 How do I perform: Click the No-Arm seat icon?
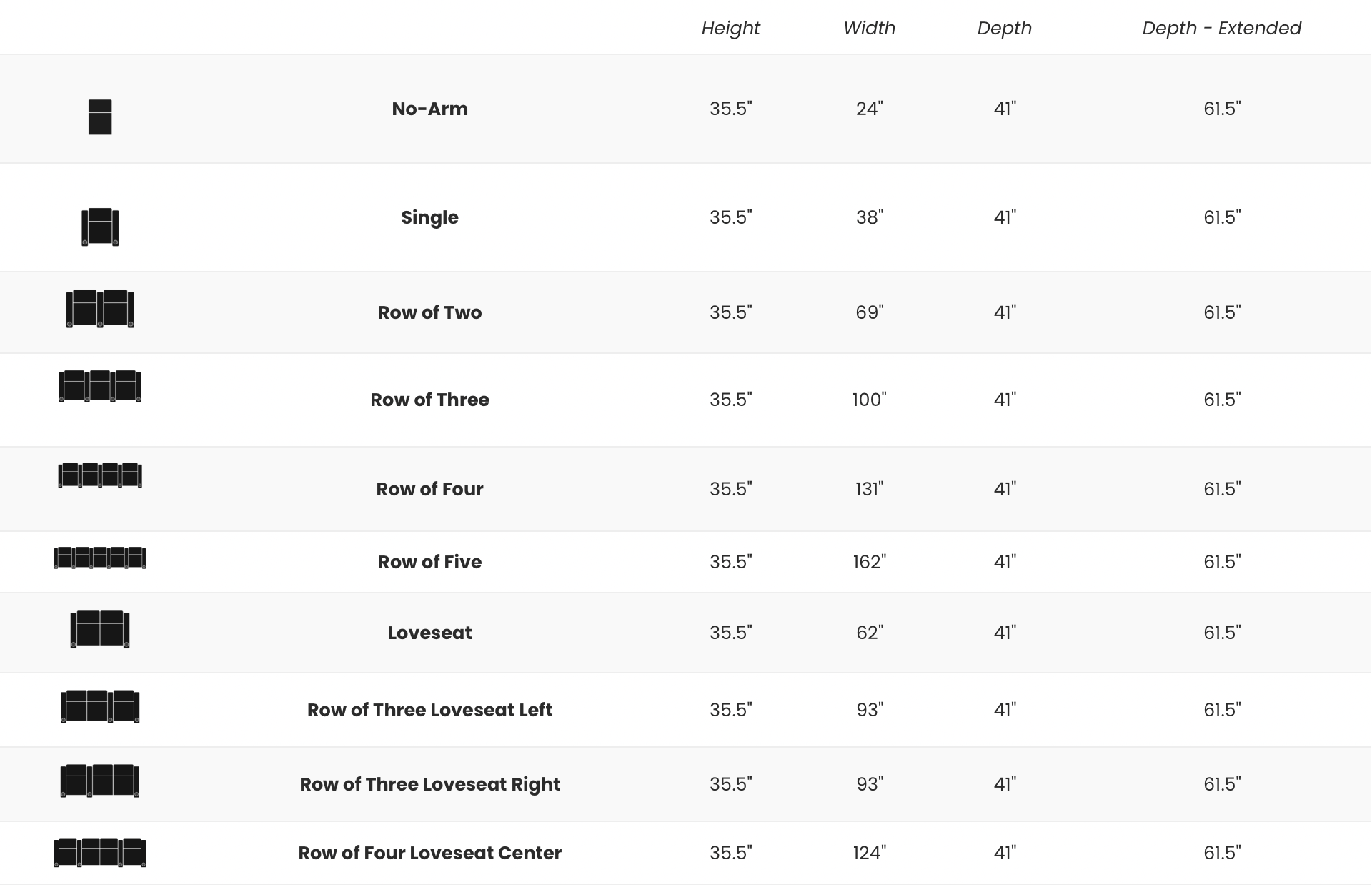(x=100, y=117)
